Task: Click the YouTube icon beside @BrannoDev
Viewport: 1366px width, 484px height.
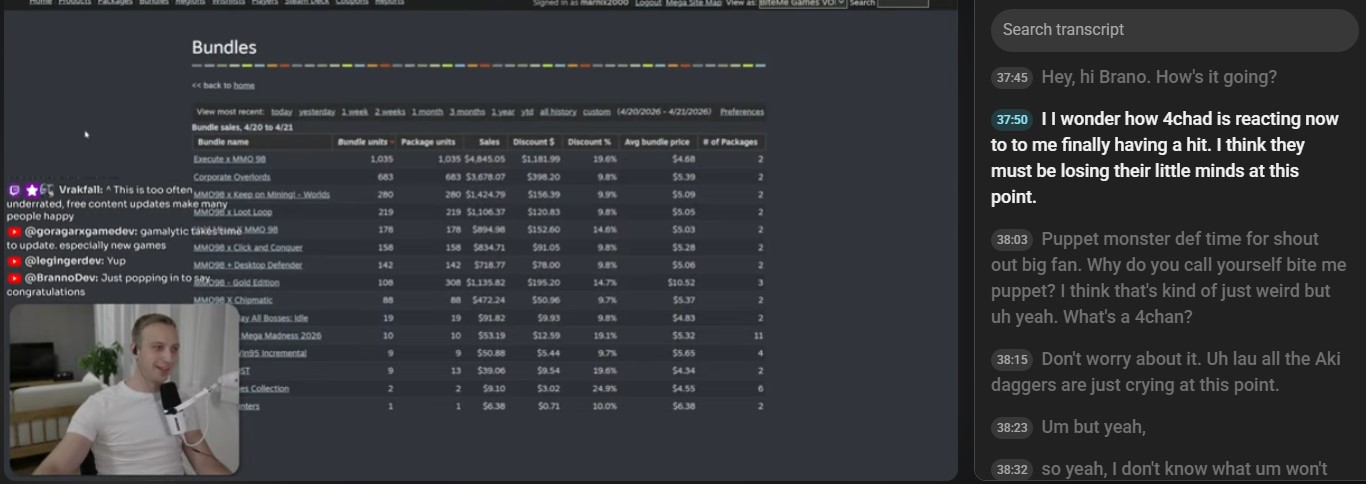Action: point(14,277)
